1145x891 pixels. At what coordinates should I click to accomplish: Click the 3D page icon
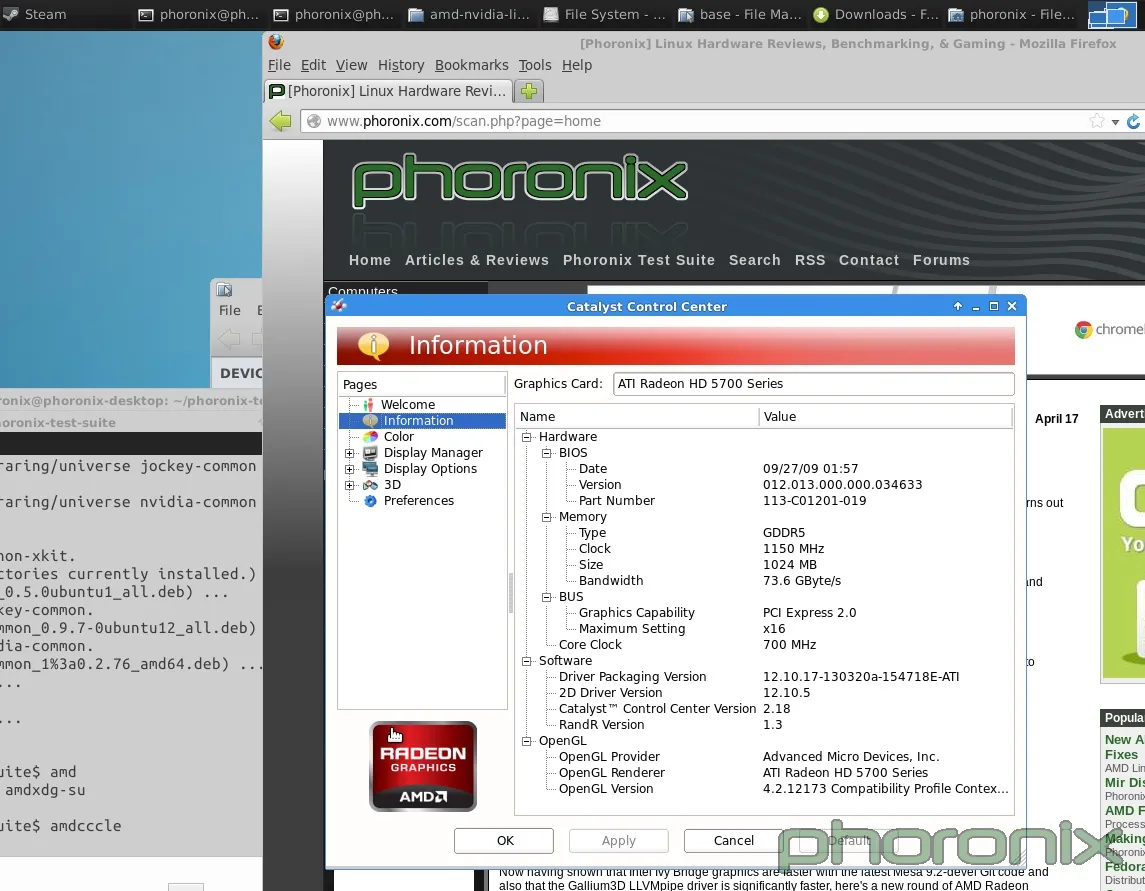(370, 485)
